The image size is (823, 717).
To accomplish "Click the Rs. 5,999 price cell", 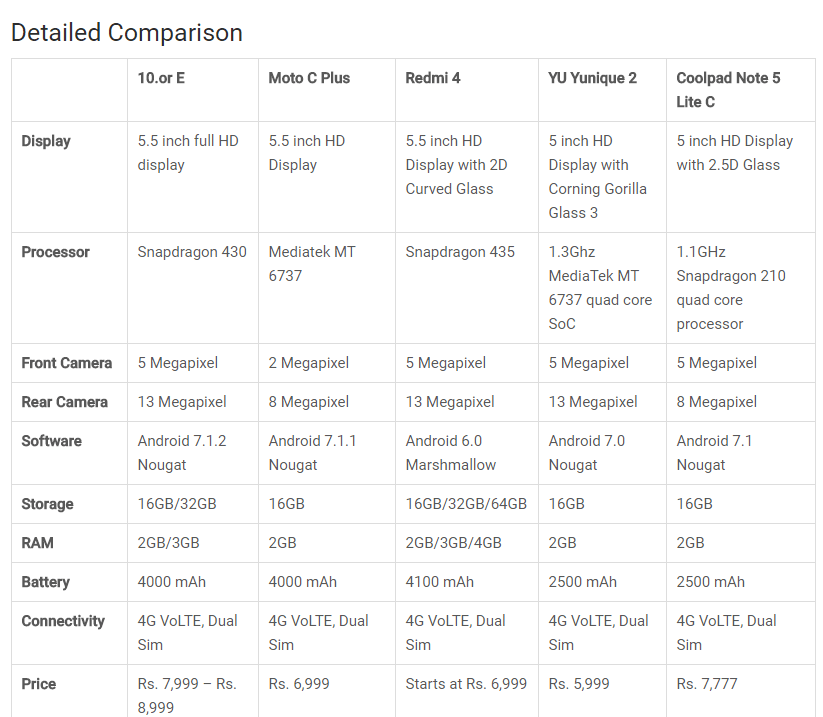I will 579,684.
